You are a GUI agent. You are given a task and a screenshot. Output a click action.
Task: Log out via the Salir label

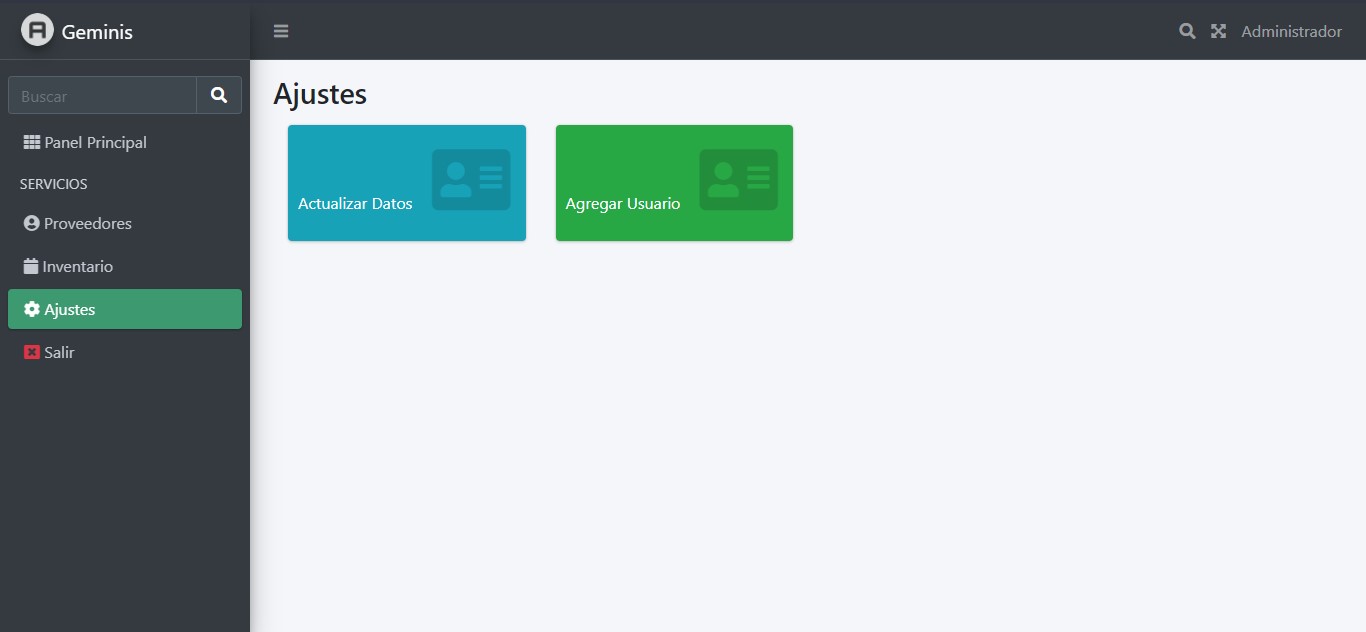pos(59,353)
